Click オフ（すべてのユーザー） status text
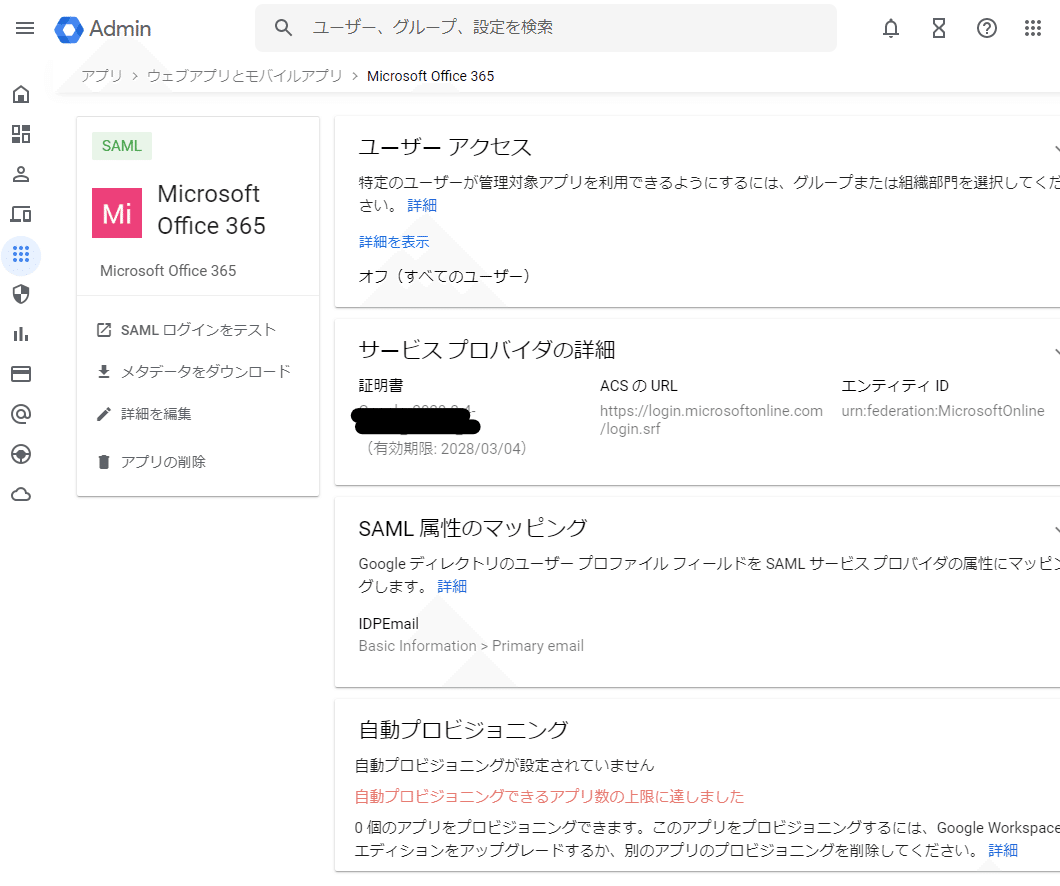 [x=445, y=276]
